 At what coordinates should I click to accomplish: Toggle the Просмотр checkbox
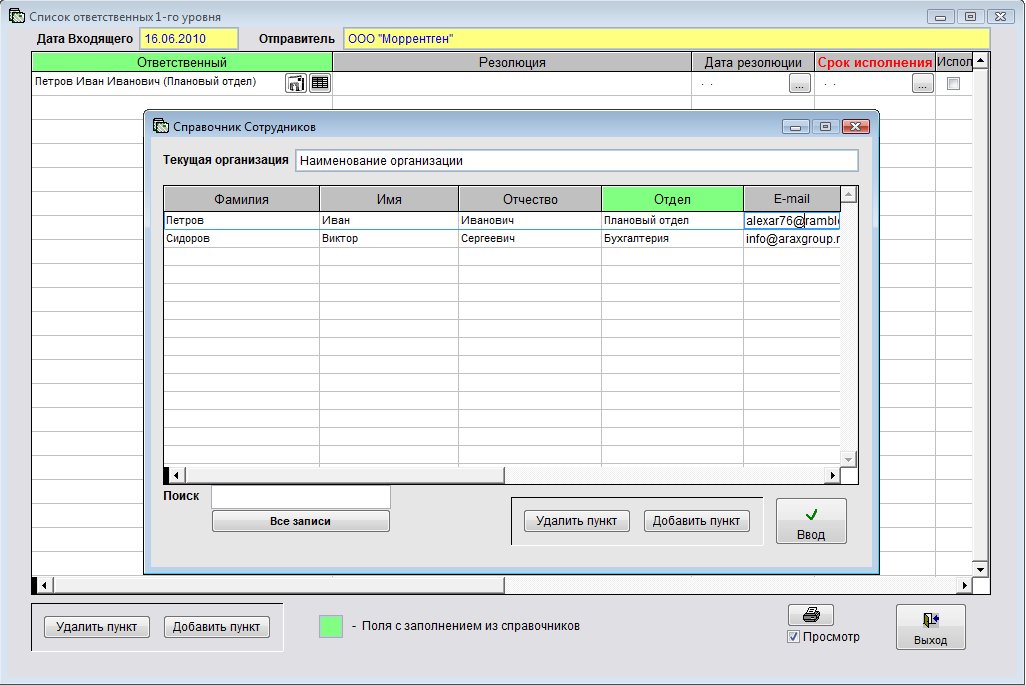(794, 637)
